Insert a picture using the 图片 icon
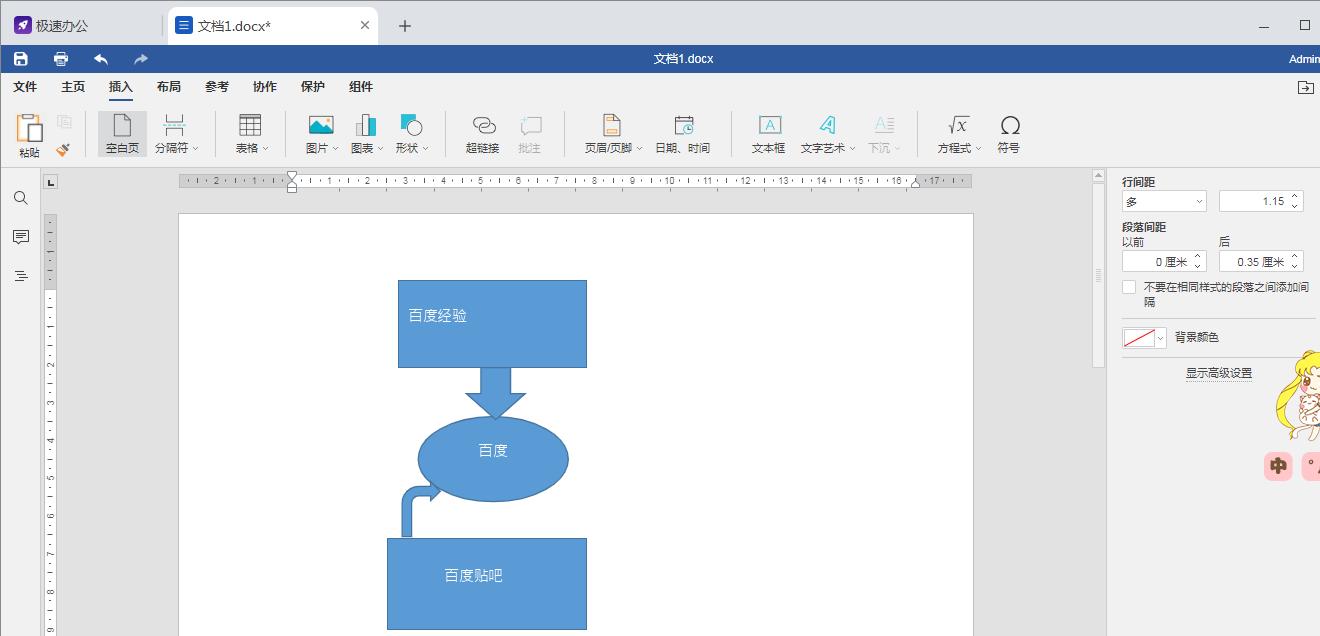The height and width of the screenshot is (636, 1320). pyautogui.click(x=318, y=131)
